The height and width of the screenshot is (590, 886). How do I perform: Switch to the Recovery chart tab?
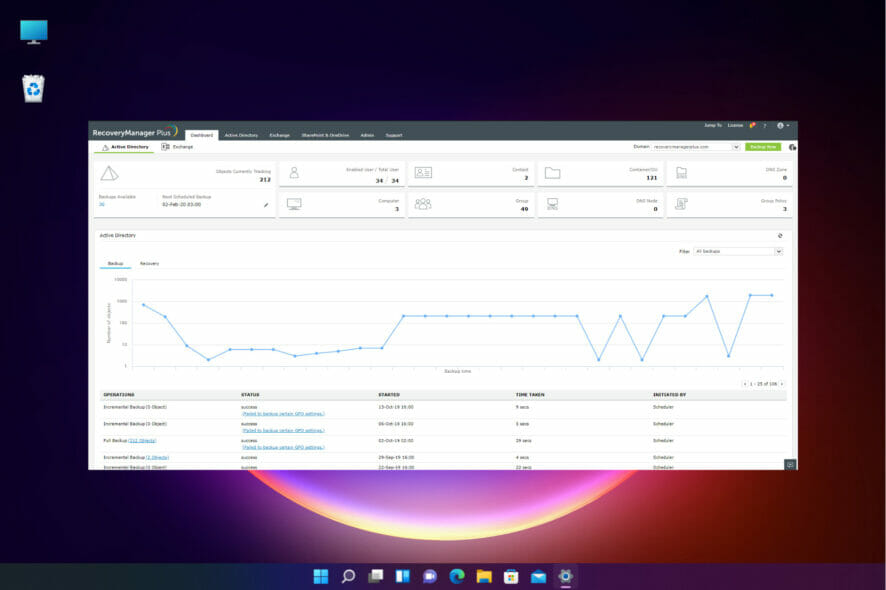point(149,264)
